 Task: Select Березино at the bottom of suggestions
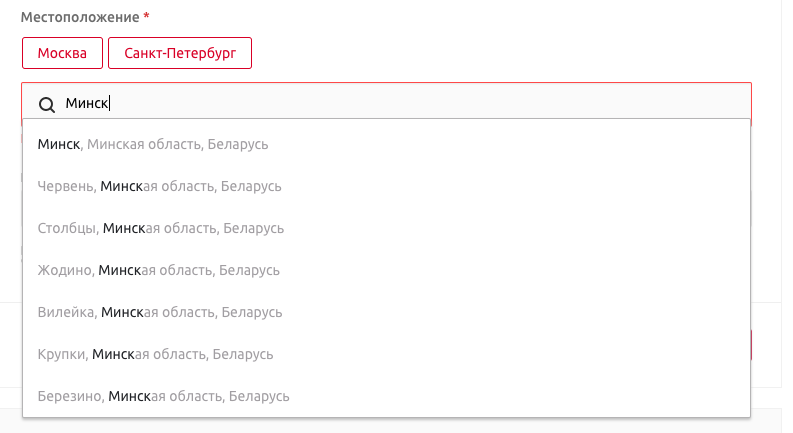click(x=386, y=396)
